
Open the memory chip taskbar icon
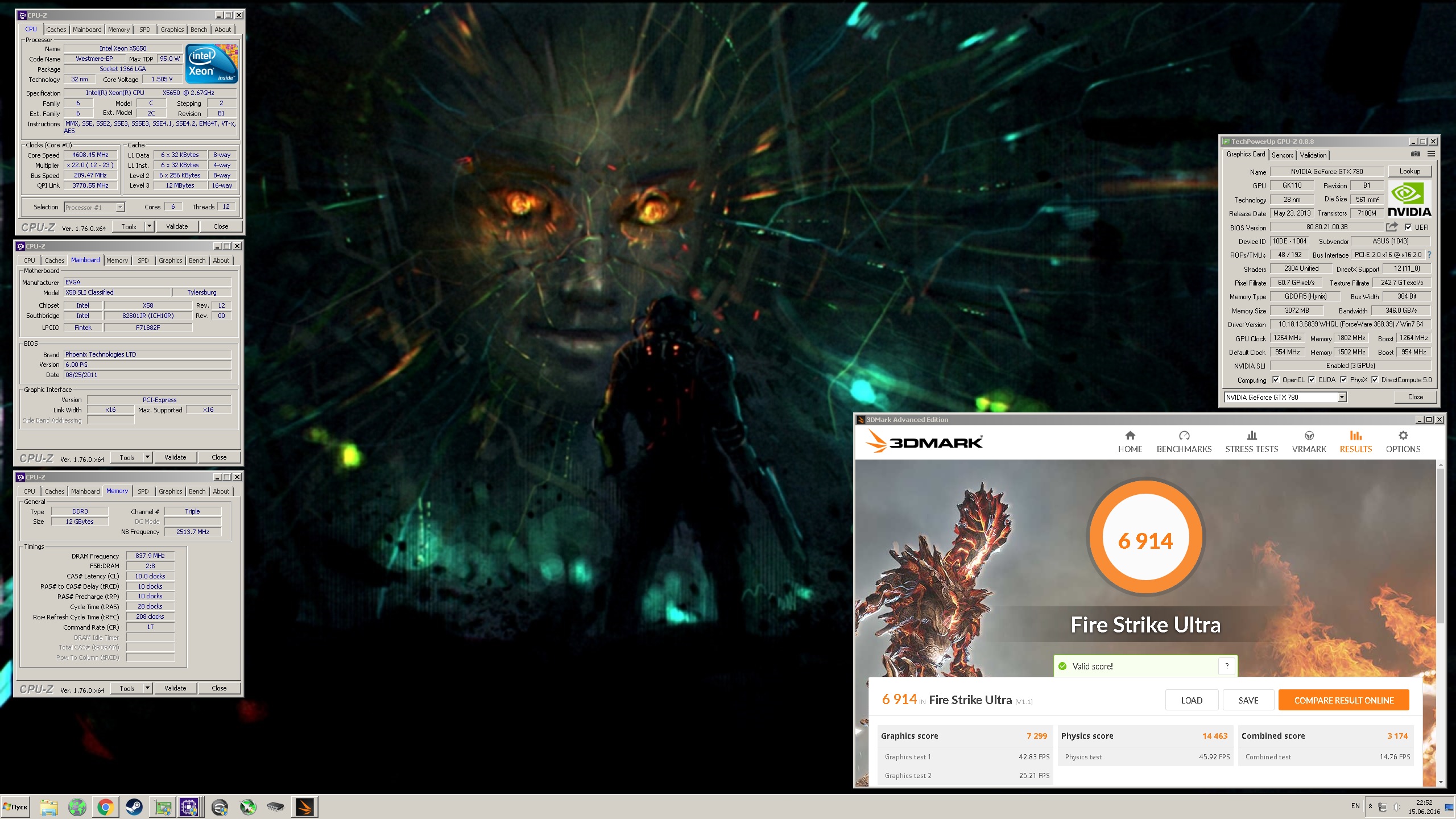click(276, 807)
